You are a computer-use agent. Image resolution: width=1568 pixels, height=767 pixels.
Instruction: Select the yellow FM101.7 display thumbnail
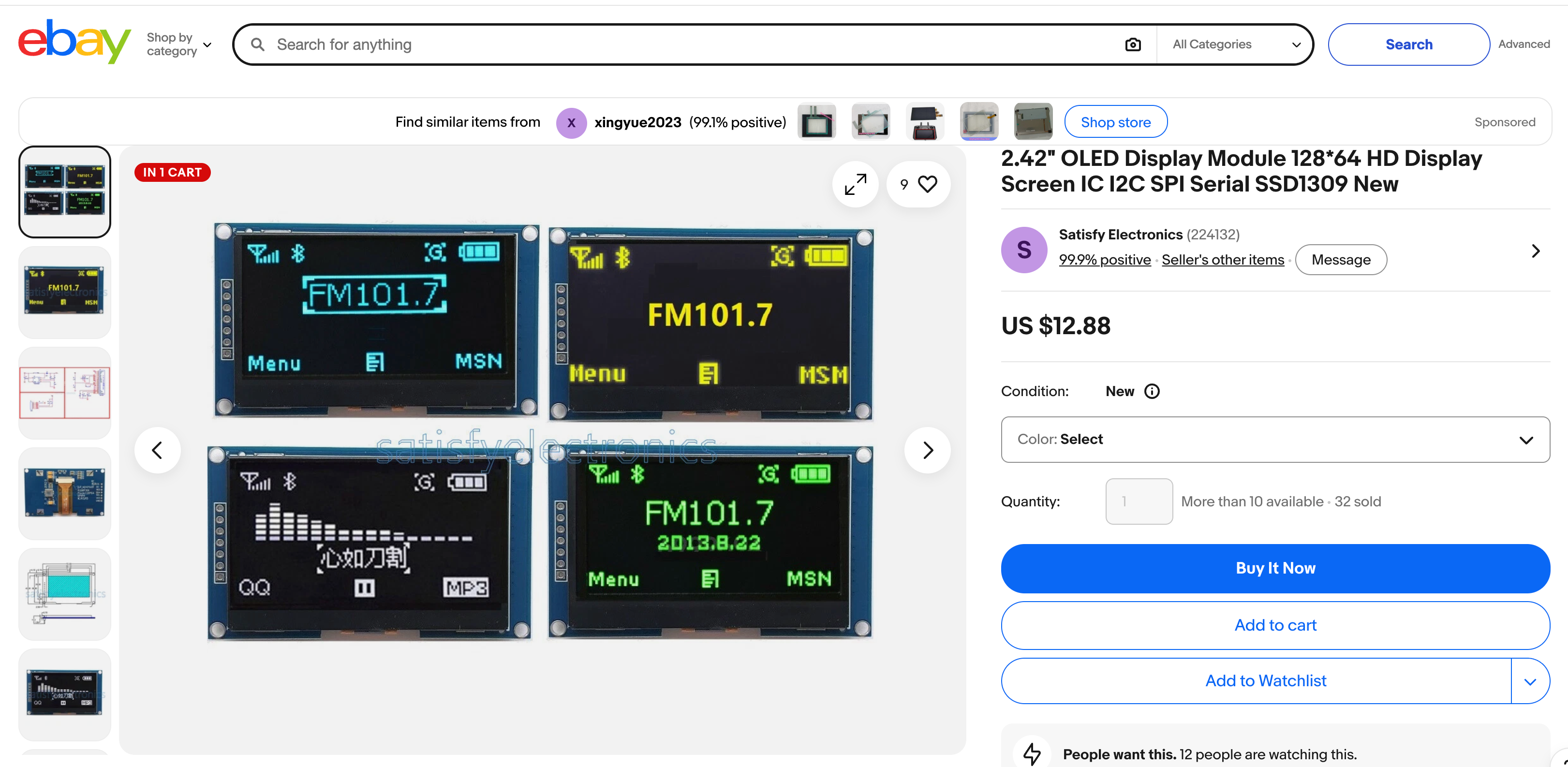pyautogui.click(x=64, y=293)
